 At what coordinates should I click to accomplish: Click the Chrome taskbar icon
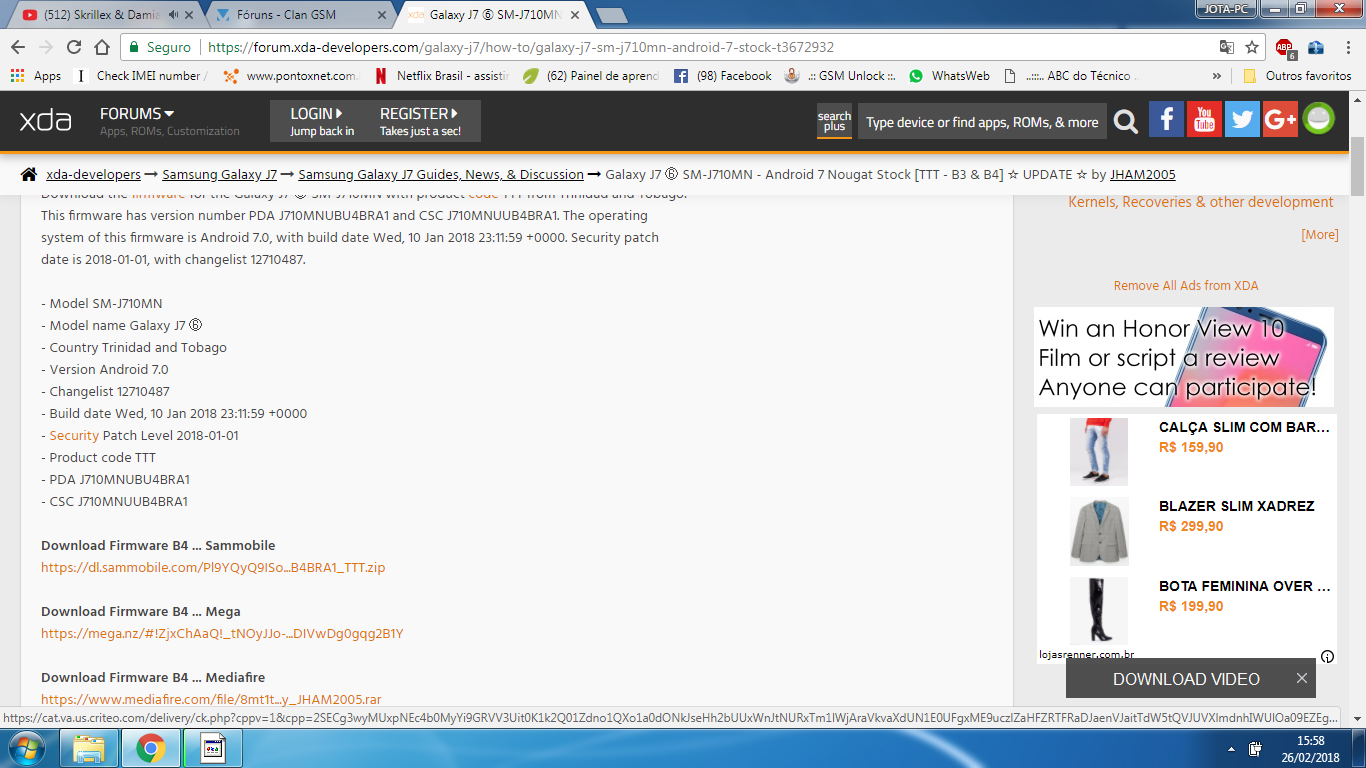tap(151, 748)
